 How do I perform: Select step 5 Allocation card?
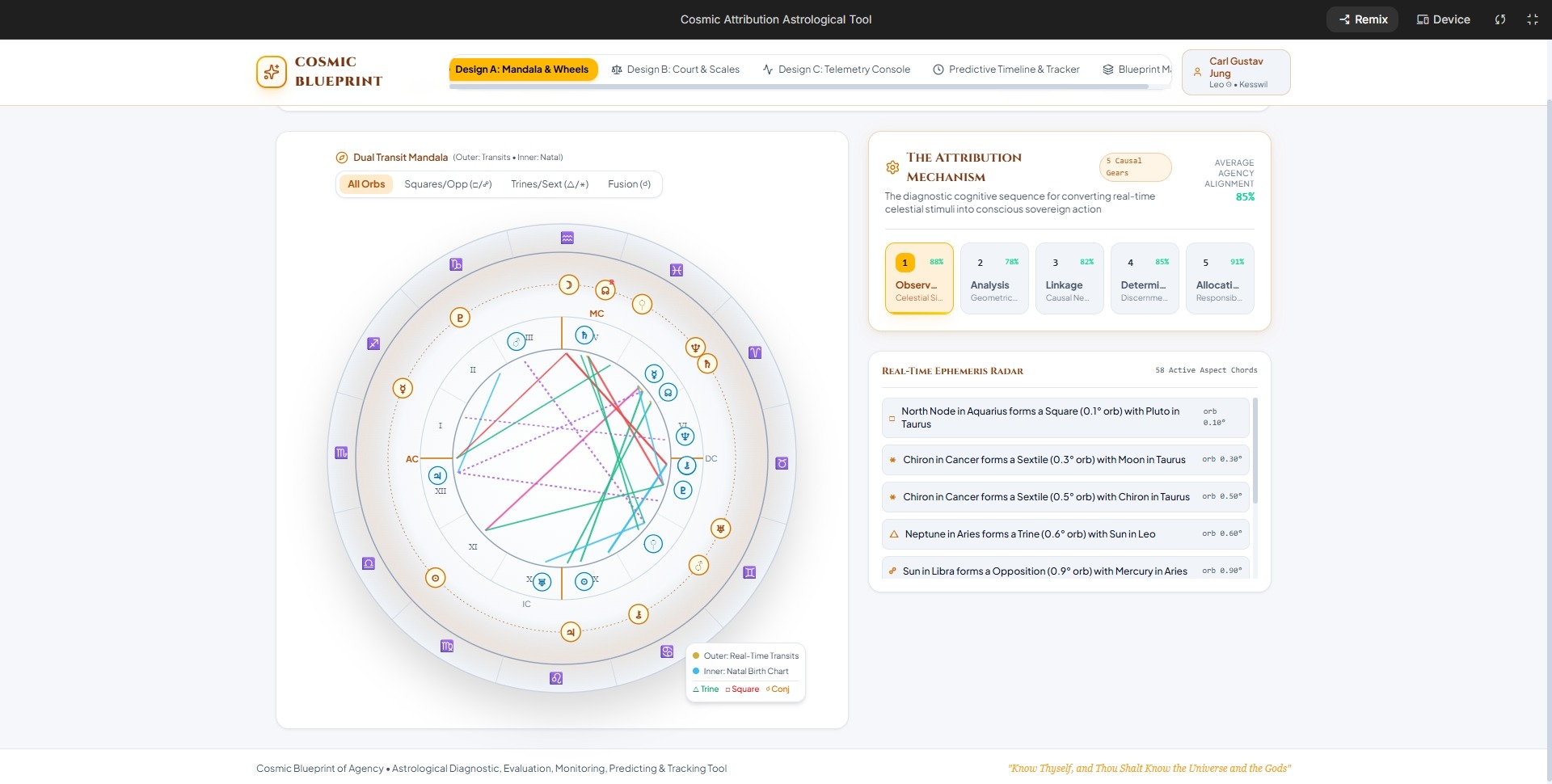click(x=1220, y=278)
